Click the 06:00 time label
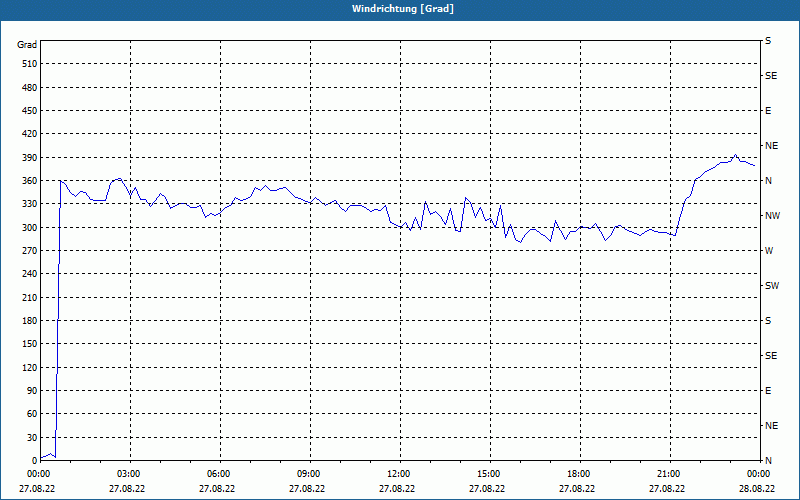Screen dimensions: 800x500 click(x=217, y=474)
